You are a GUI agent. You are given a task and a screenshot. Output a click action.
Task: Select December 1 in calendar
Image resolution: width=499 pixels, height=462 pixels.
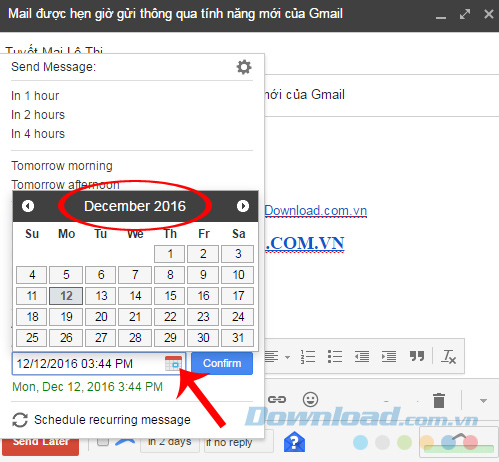tap(170, 254)
